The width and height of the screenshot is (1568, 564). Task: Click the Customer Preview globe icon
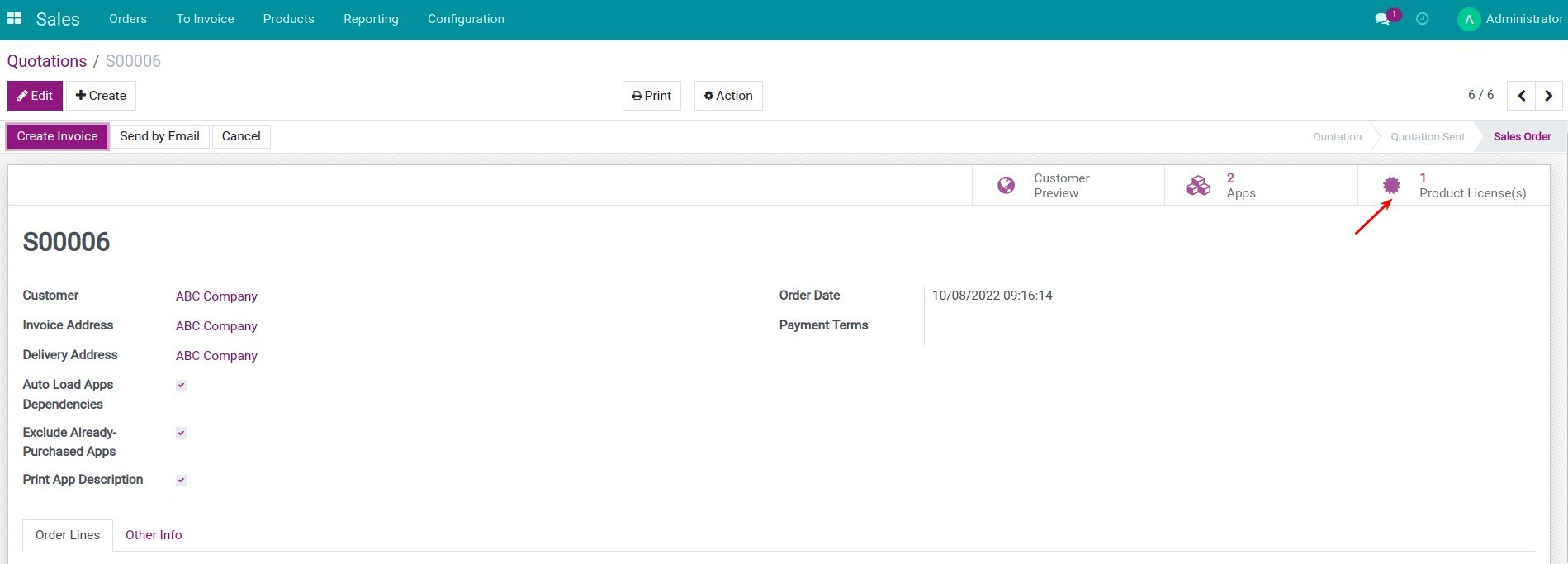click(x=1006, y=186)
